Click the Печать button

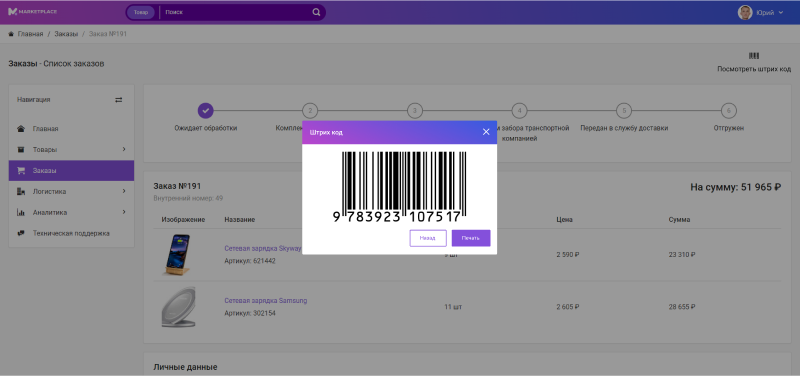(x=471, y=238)
